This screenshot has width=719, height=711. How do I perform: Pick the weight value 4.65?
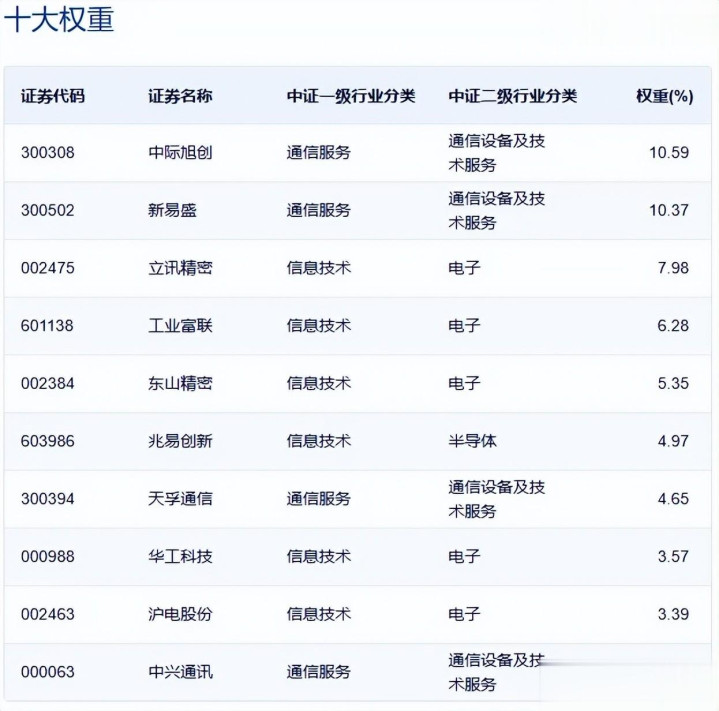click(673, 499)
